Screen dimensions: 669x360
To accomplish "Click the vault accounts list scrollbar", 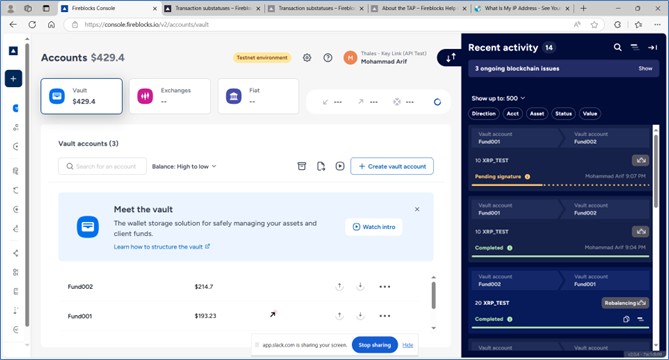I will tap(433, 294).
